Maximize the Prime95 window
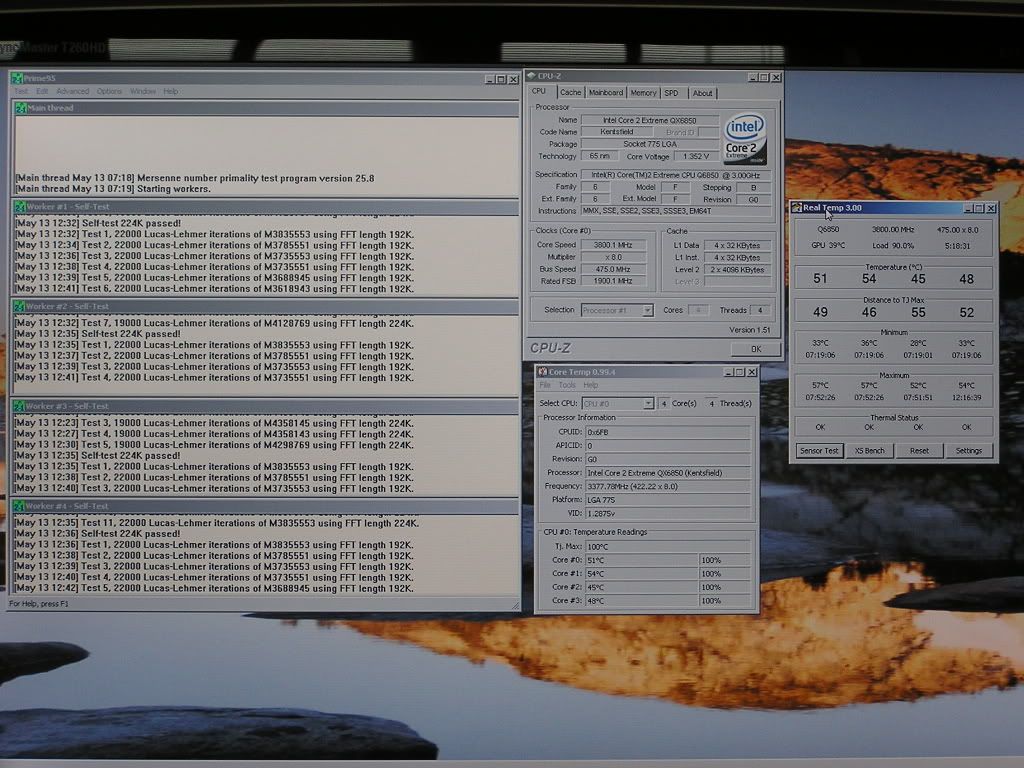Screen dimensions: 1024x768 tap(501, 79)
